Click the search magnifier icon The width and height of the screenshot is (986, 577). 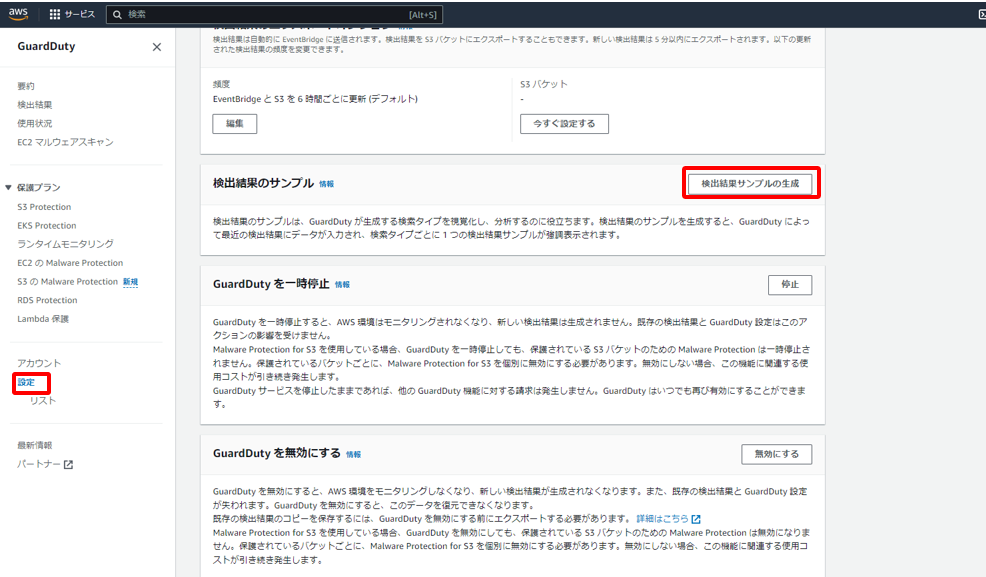coord(117,14)
